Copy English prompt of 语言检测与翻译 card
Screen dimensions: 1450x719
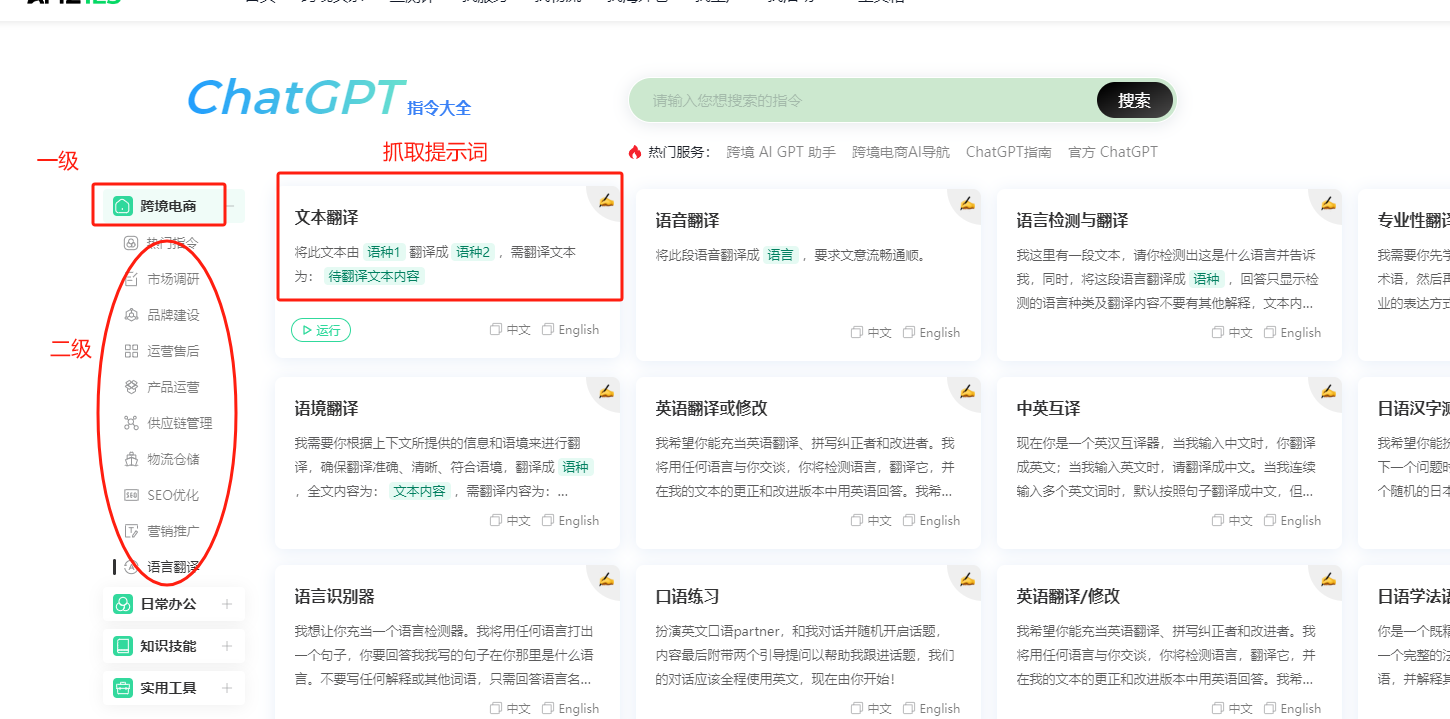(x=1292, y=333)
